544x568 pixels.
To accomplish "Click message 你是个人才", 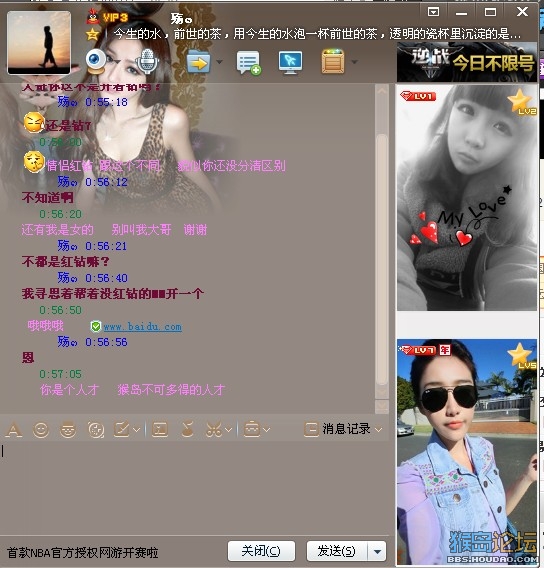I will tap(69, 390).
